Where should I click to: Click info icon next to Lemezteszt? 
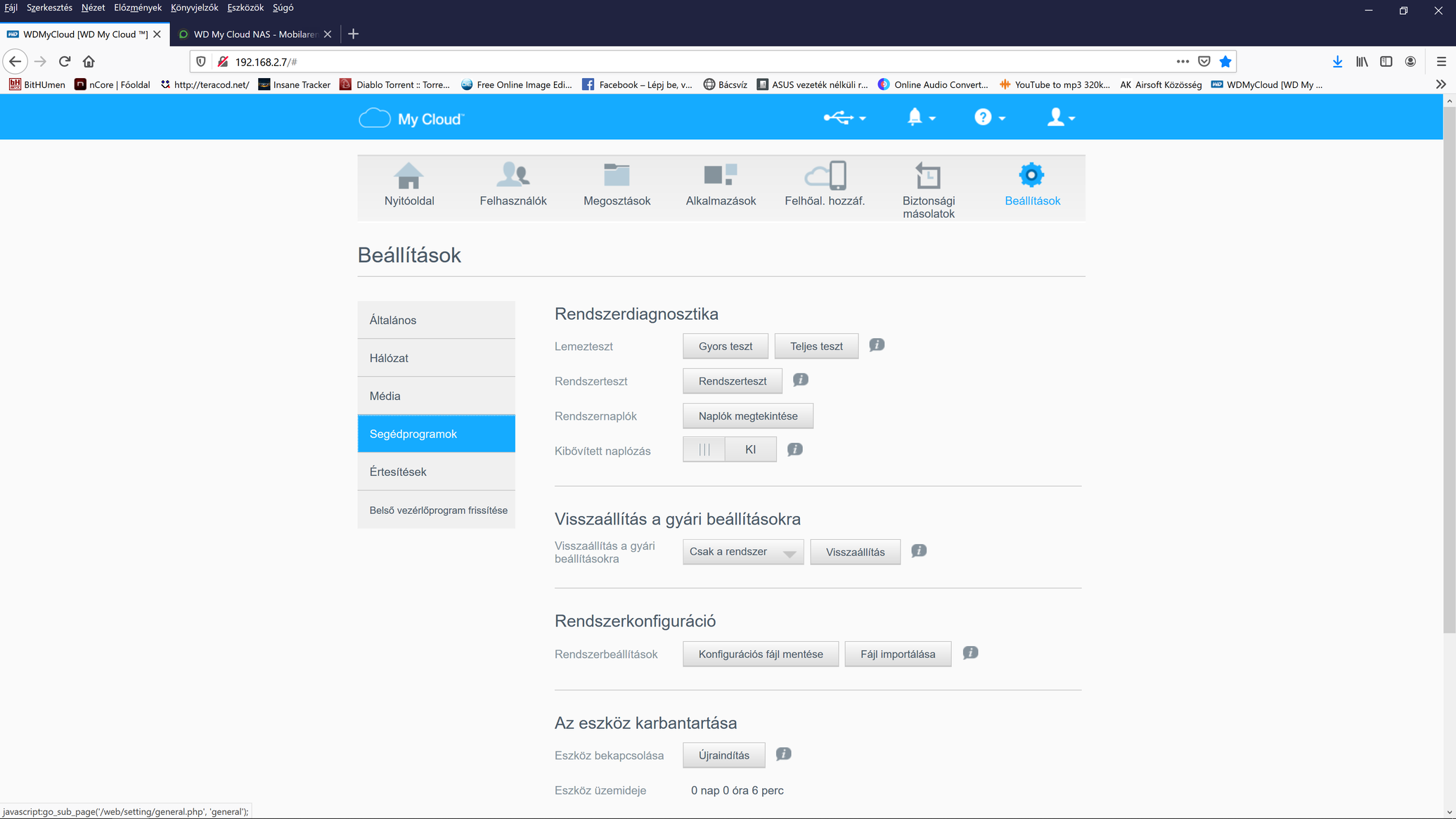point(877,345)
